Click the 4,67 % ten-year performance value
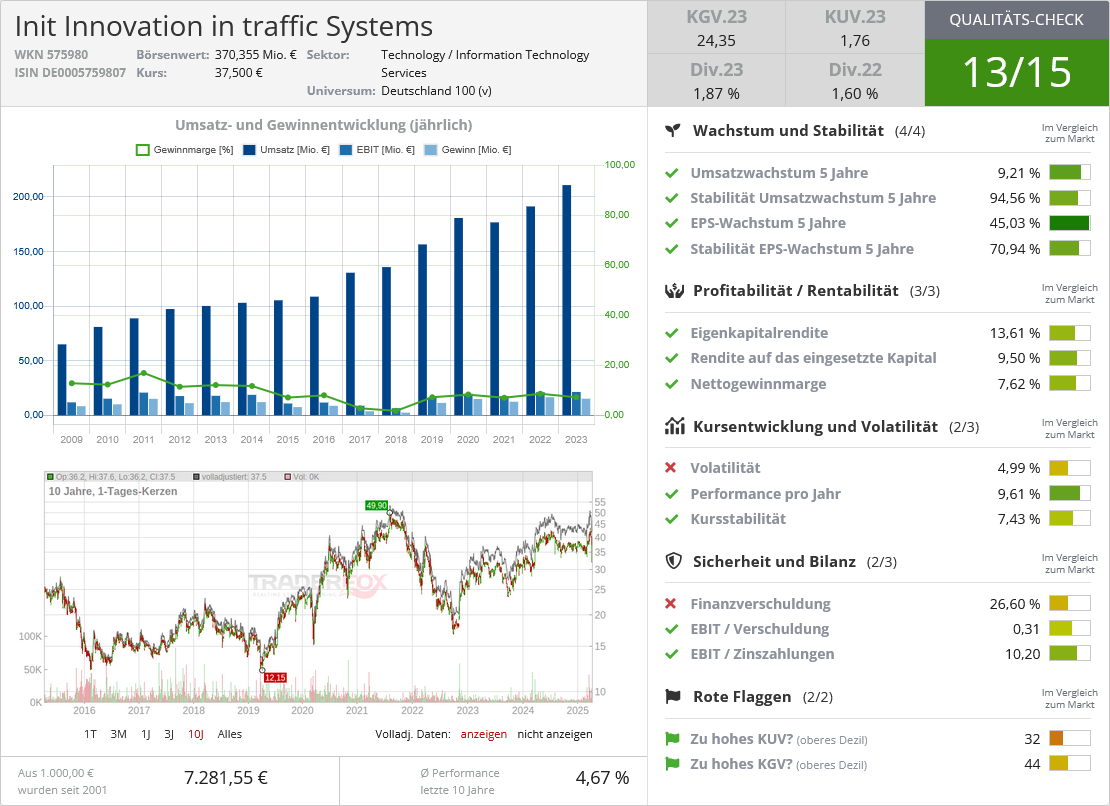 [x=602, y=778]
